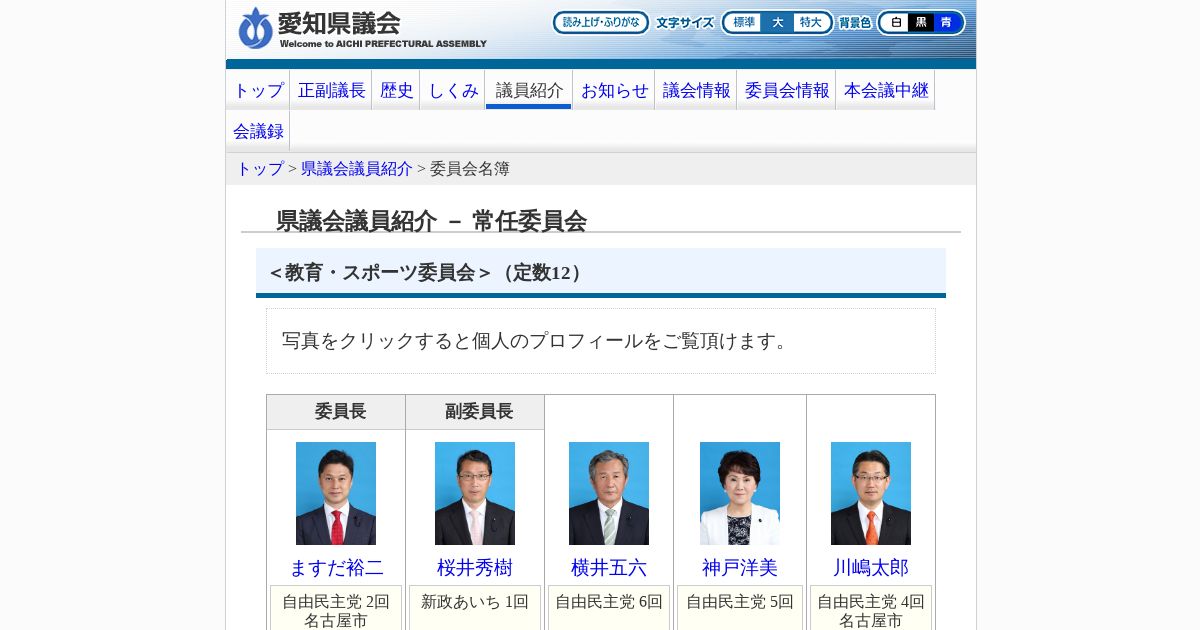Click the 委員長 table header cell
Screen dimensions: 1200x630
tap(336, 412)
